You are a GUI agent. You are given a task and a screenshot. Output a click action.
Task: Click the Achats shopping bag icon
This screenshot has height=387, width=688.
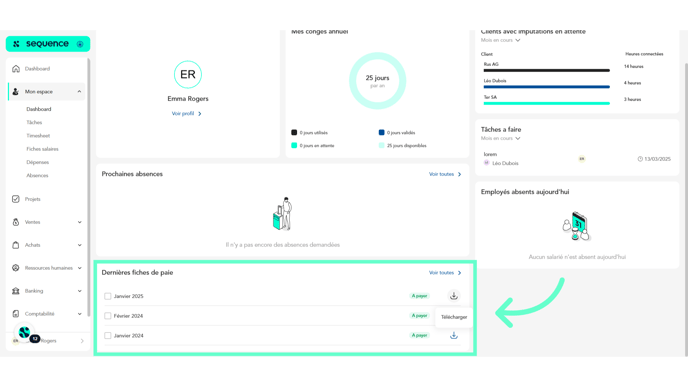tap(16, 245)
